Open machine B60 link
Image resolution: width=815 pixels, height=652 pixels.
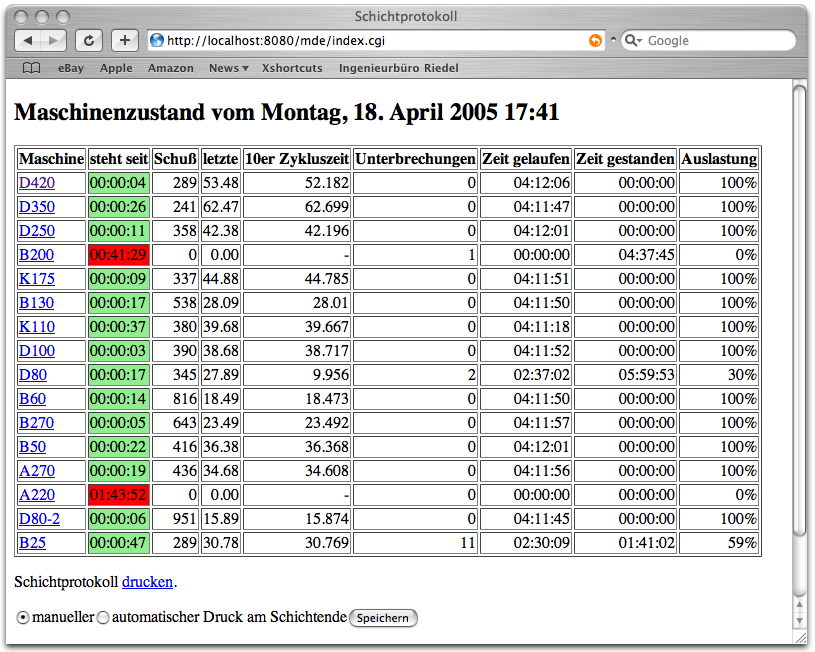(x=32, y=399)
